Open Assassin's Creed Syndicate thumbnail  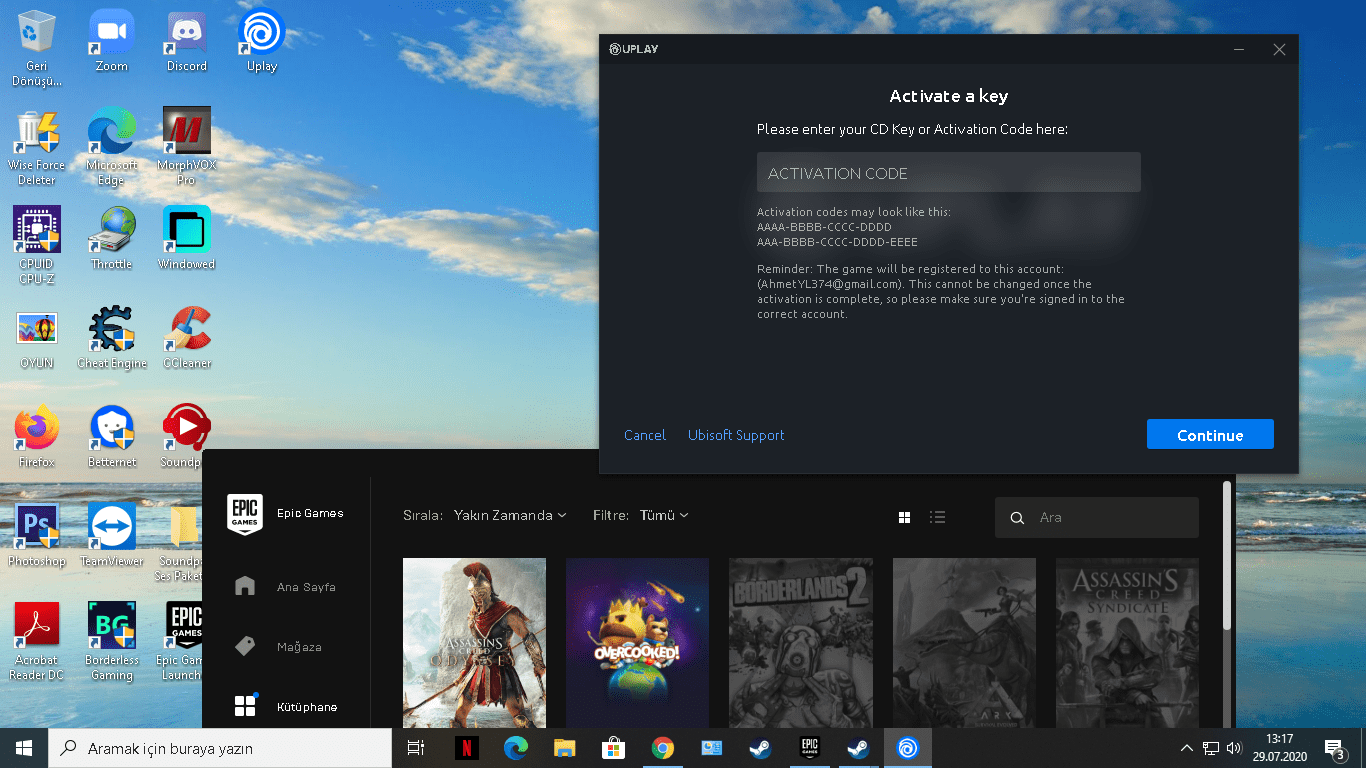point(1127,643)
